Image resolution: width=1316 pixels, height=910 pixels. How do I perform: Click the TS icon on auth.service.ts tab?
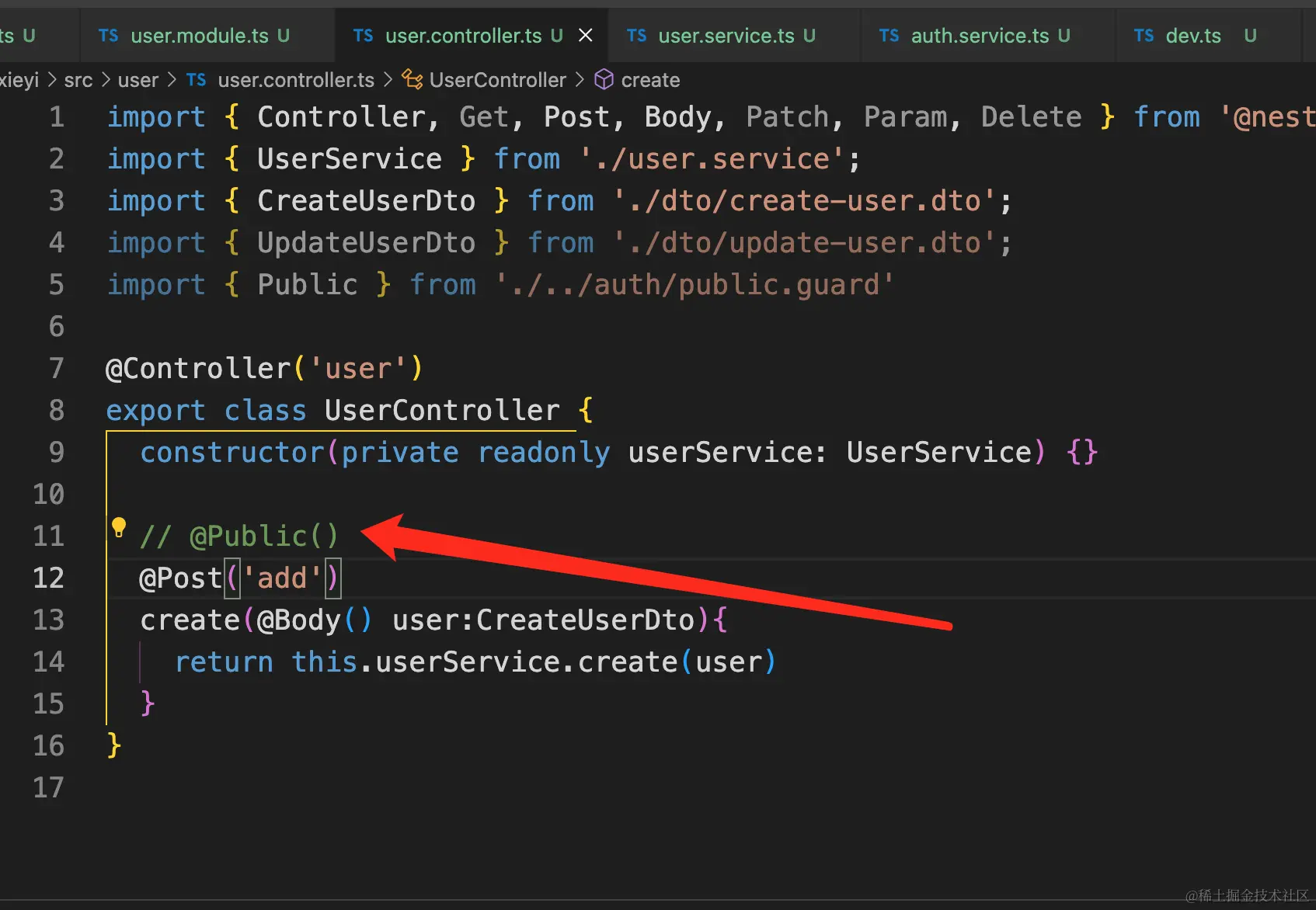pyautogui.click(x=889, y=36)
